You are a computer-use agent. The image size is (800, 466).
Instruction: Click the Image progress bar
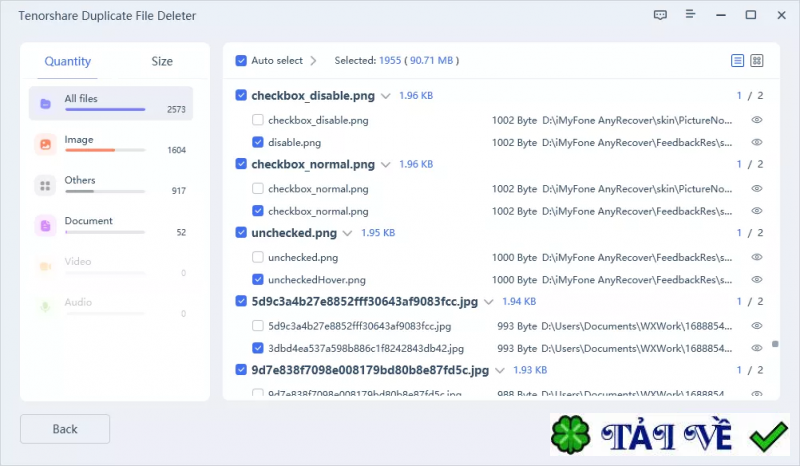click(105, 150)
